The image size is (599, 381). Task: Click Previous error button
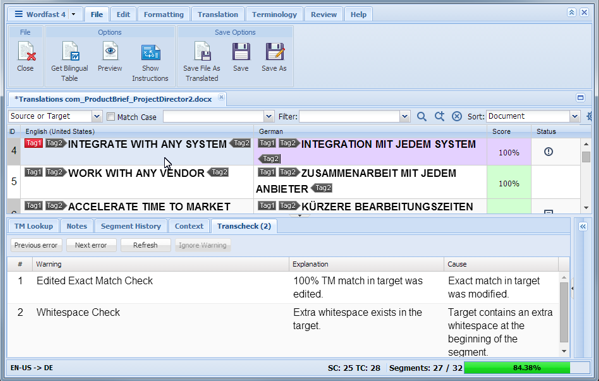(x=36, y=245)
